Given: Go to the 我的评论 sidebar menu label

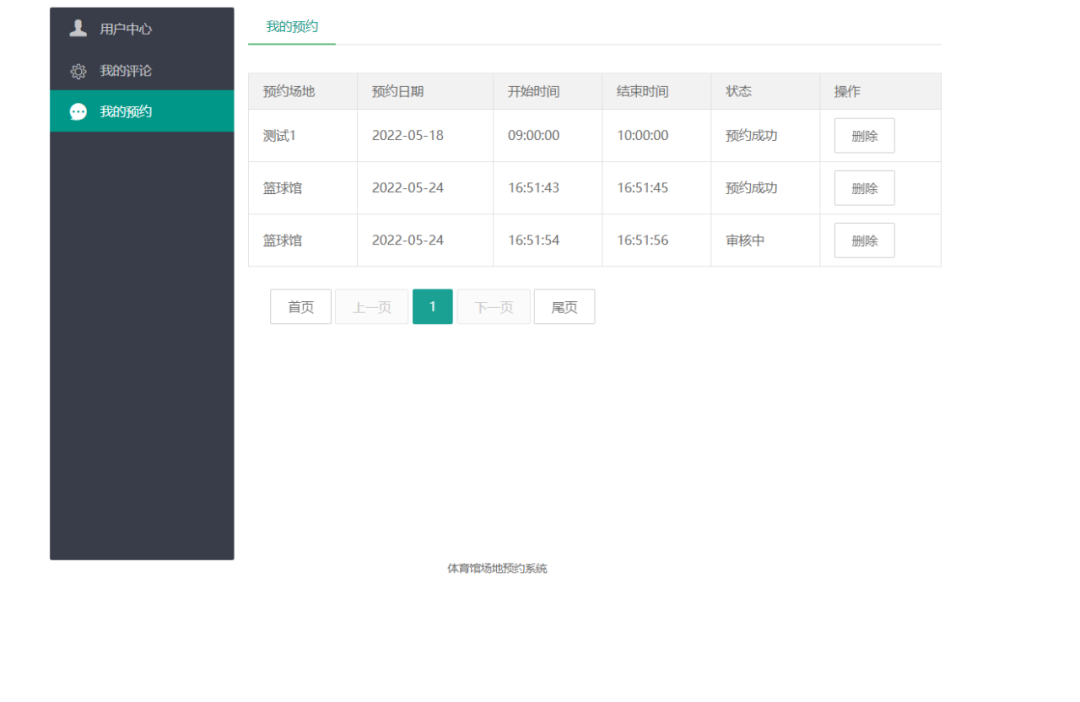Looking at the screenshot, I should [126, 71].
